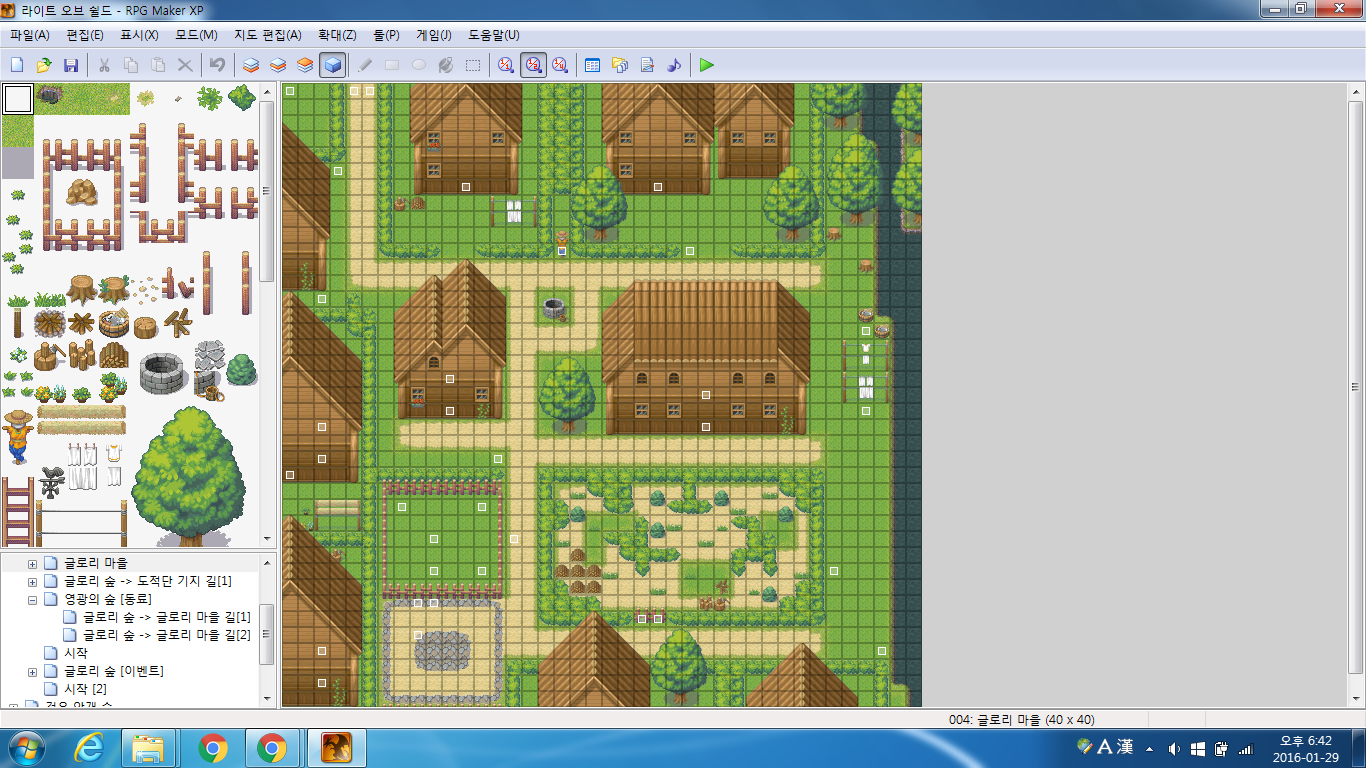Open the 모드(M) menu
Viewport: 1366px width, 768px height.
(196, 35)
